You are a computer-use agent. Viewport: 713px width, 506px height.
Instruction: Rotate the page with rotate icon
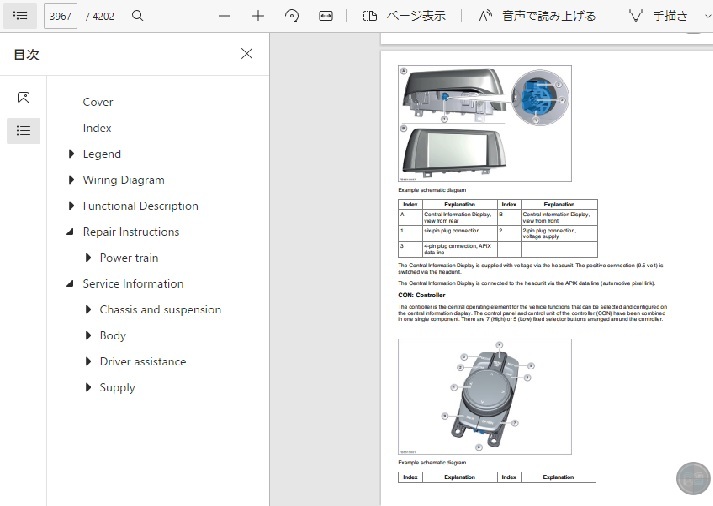292,16
